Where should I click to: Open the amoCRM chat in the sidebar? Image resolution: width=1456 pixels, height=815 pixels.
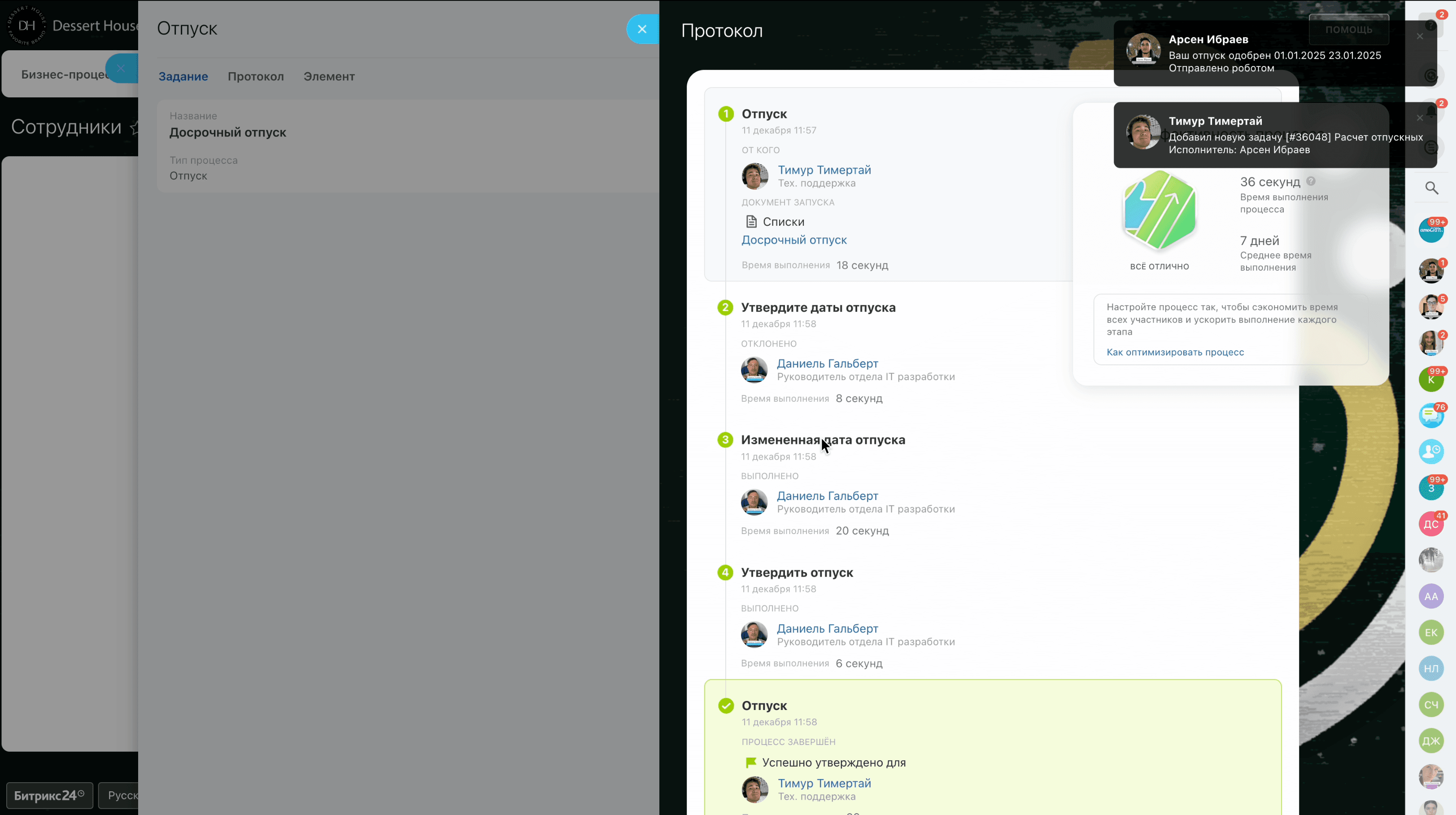pyautogui.click(x=1431, y=230)
